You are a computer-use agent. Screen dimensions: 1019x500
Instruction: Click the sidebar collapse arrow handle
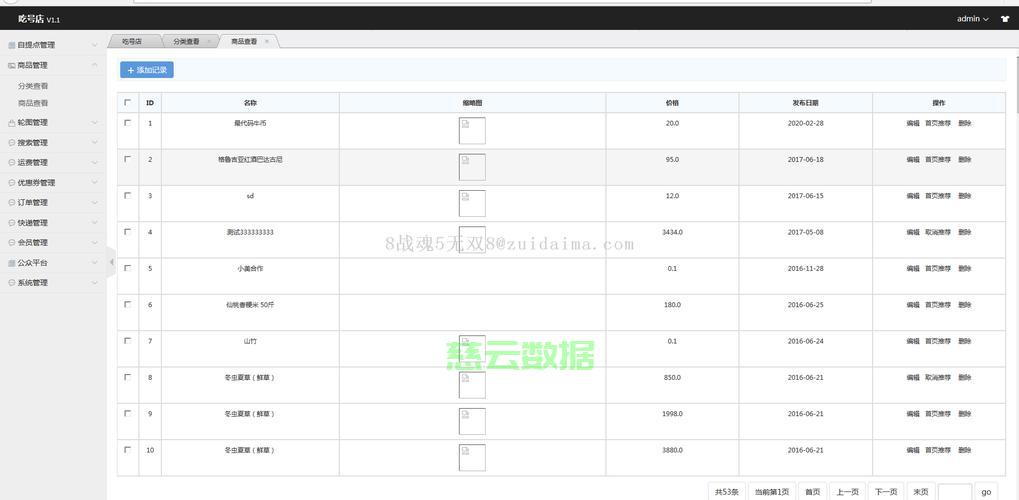(x=111, y=262)
